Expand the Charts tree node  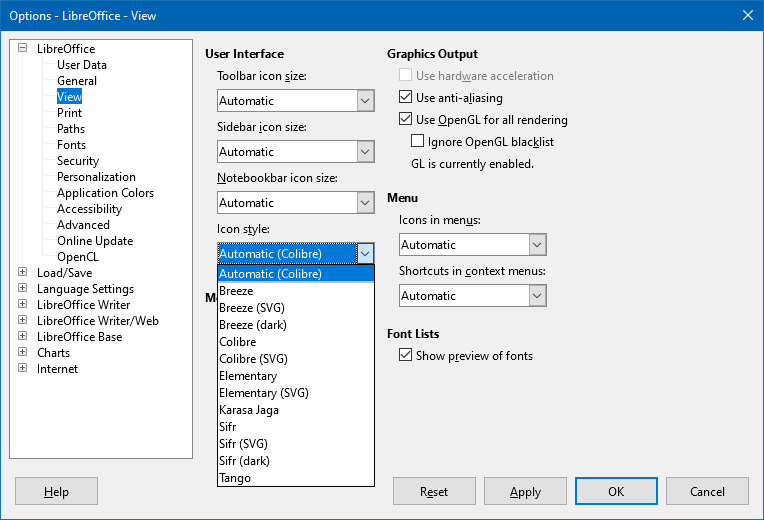[x=23, y=352]
